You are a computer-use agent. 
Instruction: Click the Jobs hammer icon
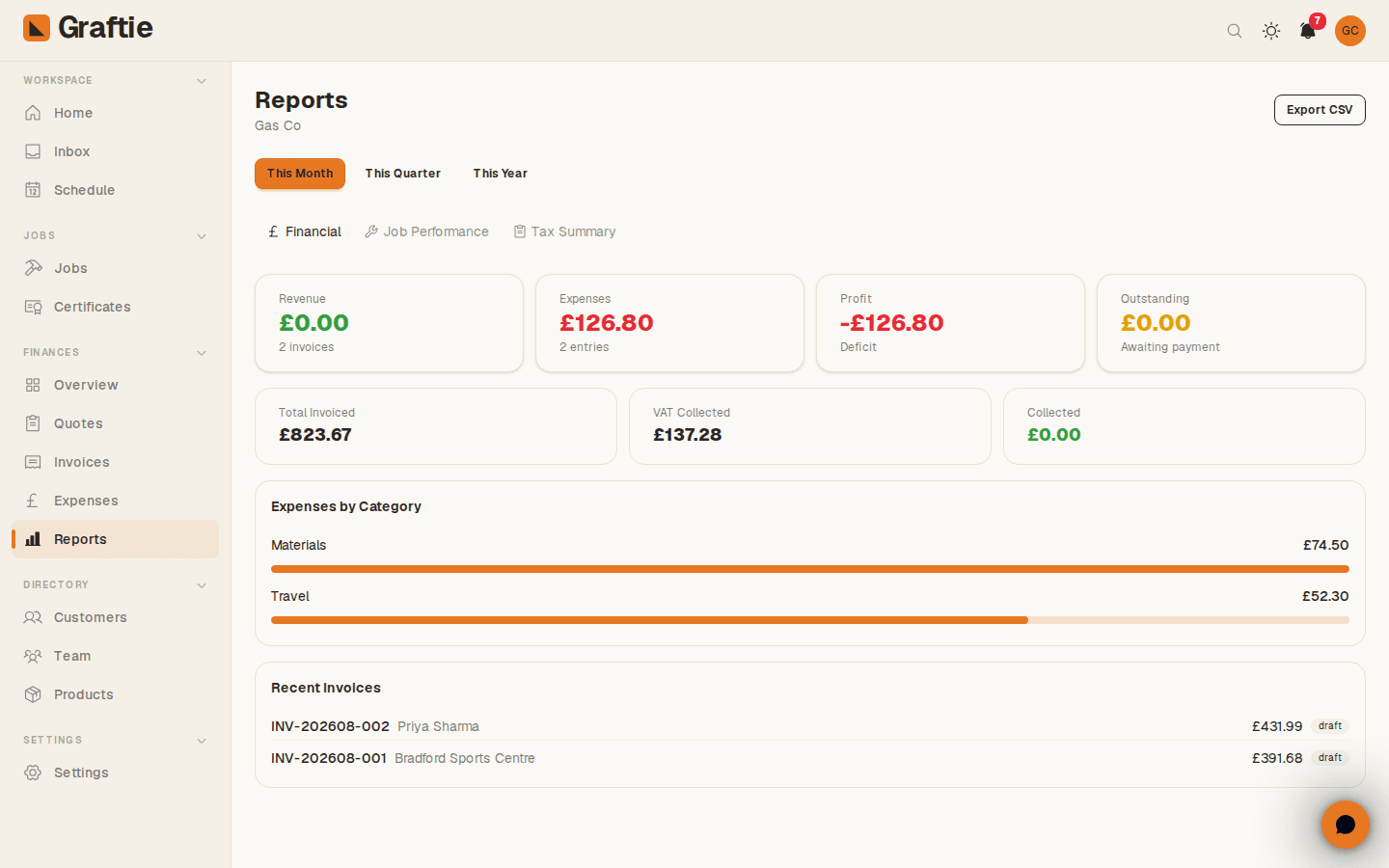pyautogui.click(x=33, y=268)
